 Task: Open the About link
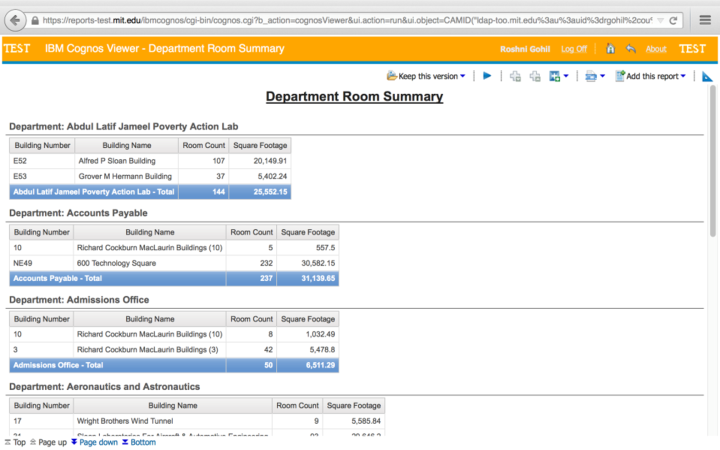coord(656,49)
